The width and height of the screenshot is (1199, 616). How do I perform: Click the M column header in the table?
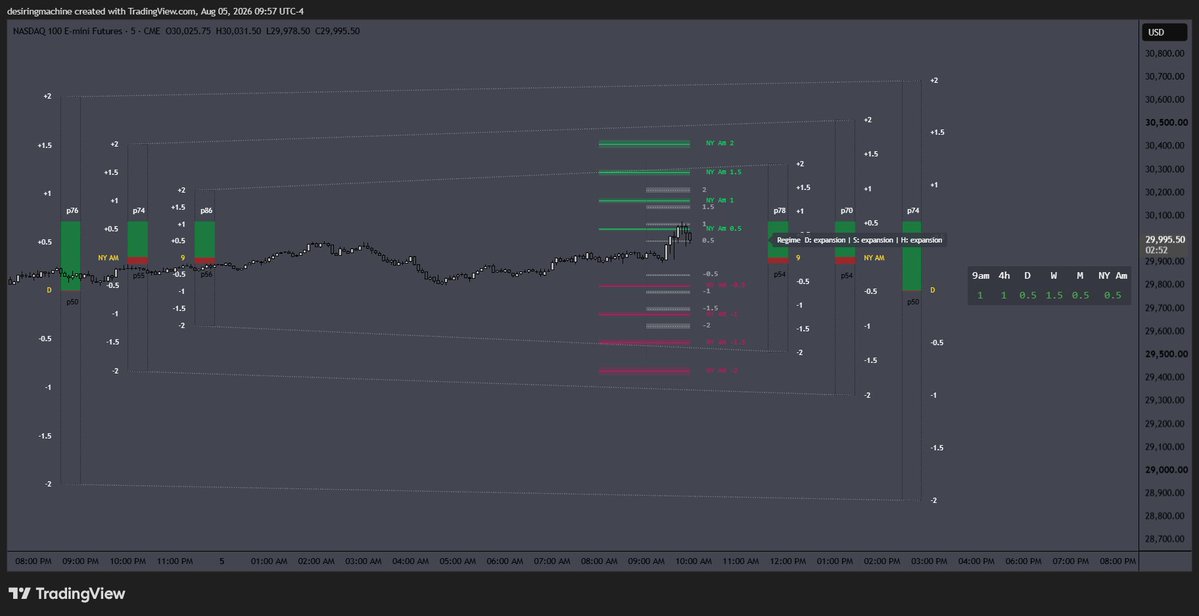pos(1080,276)
